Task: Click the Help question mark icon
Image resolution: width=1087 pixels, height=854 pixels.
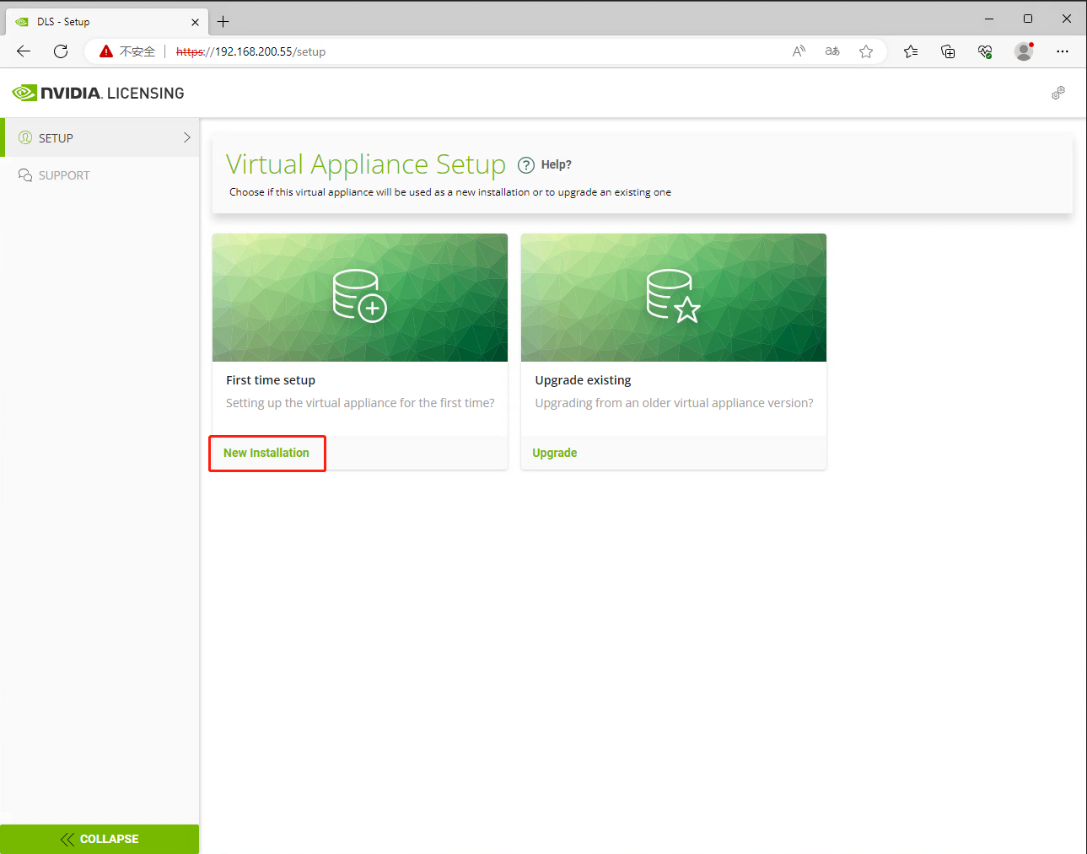Action: [x=526, y=165]
